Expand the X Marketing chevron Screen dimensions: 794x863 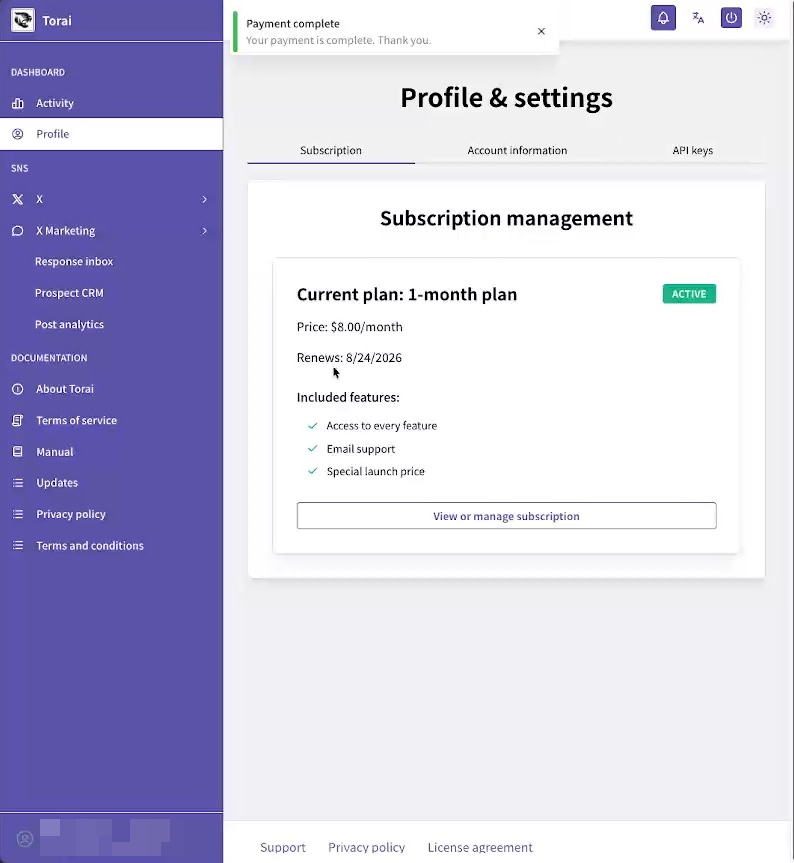pos(204,231)
